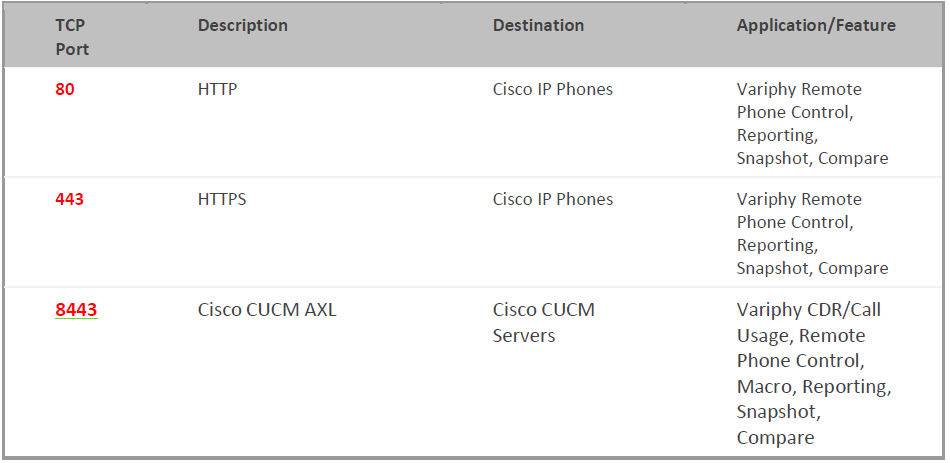Viewport: 950px width, 463px height.
Task: Click the Description column header
Action: [x=242, y=25]
